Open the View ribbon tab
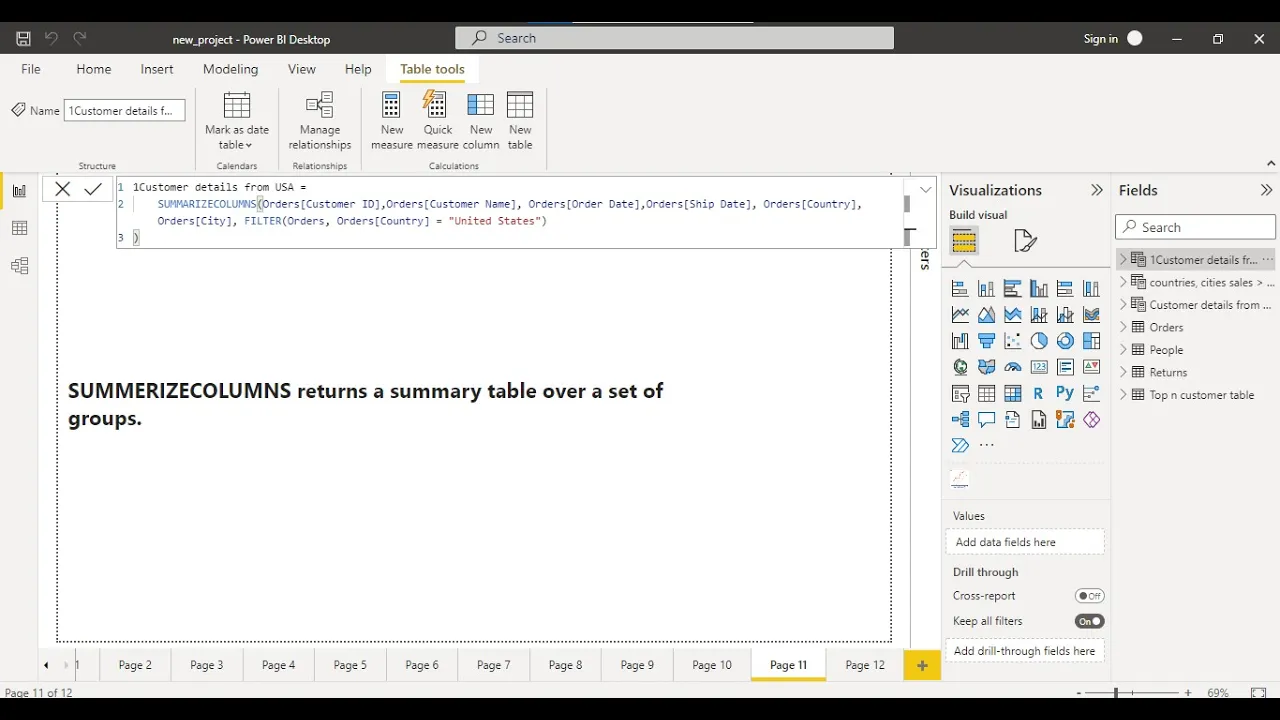Viewport: 1280px width, 720px height. coord(302,69)
